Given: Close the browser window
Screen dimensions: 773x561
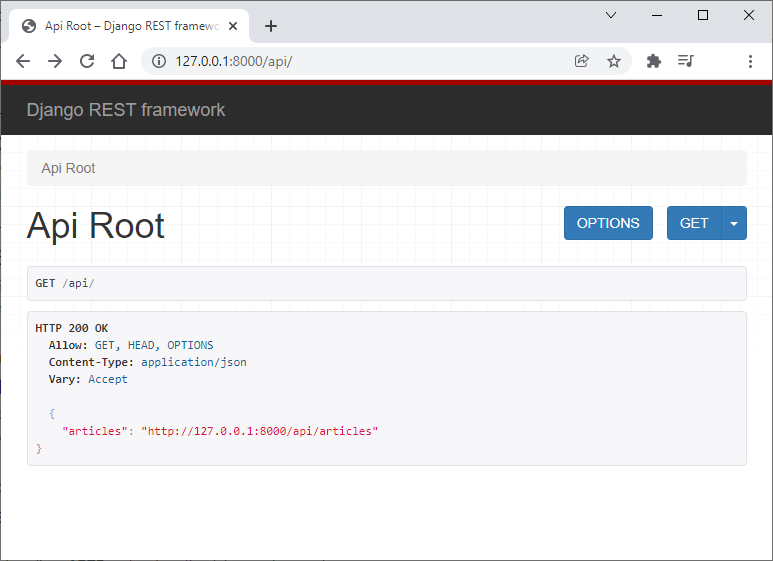Looking at the screenshot, I should pyautogui.click(x=749, y=15).
